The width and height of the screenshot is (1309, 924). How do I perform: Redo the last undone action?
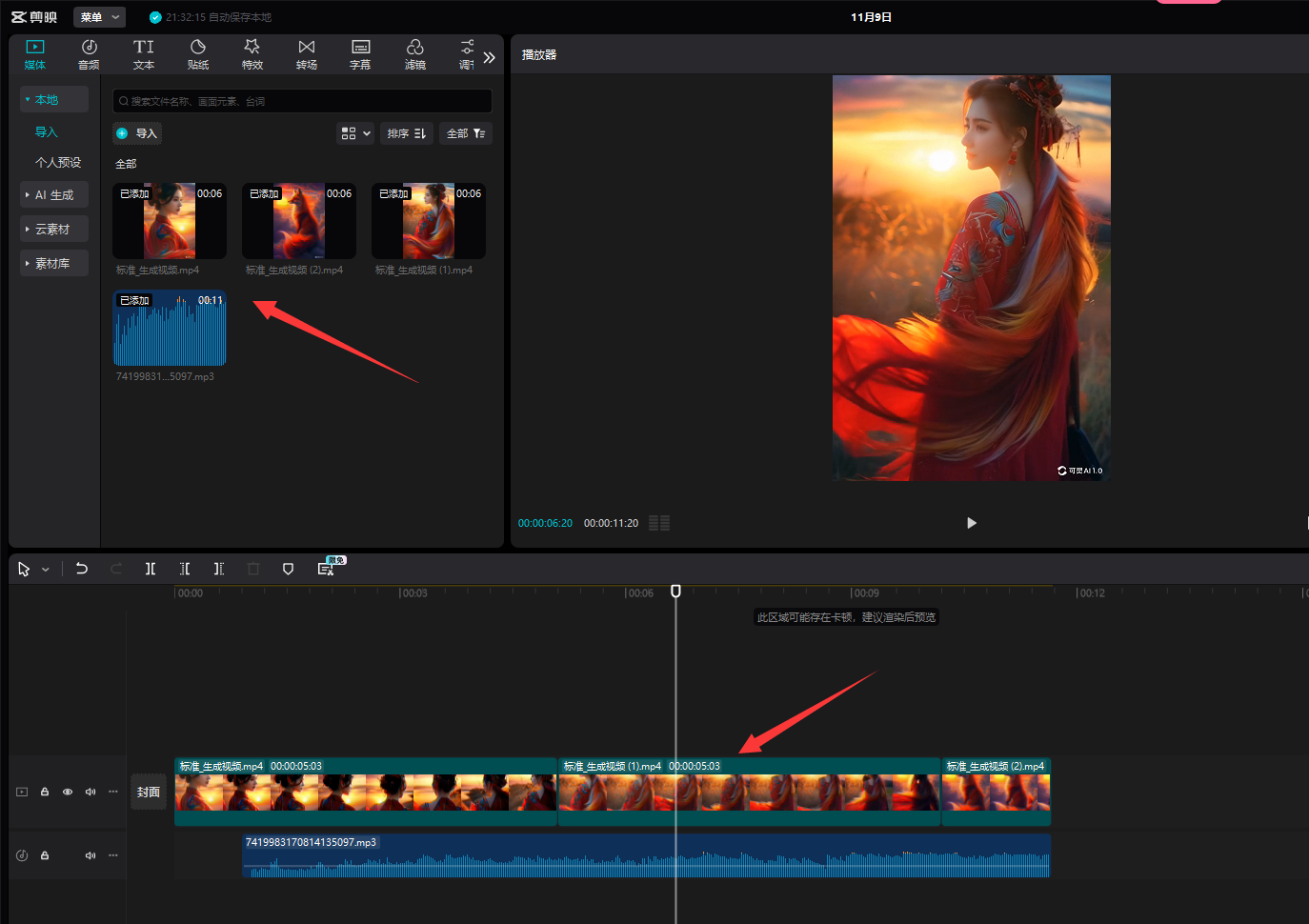tap(116, 569)
